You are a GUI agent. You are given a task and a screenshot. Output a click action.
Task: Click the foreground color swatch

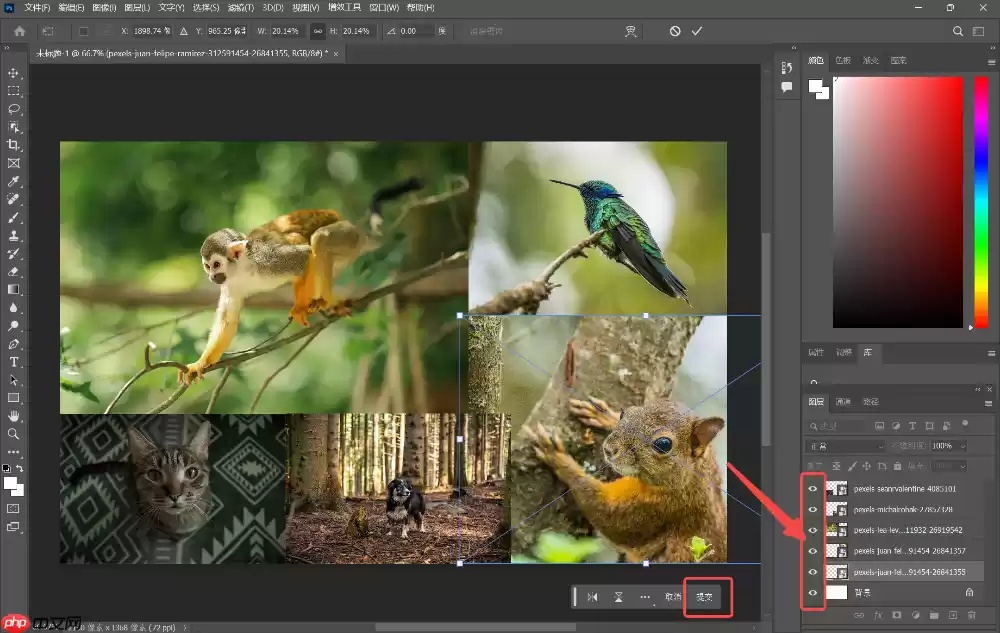pos(9,483)
